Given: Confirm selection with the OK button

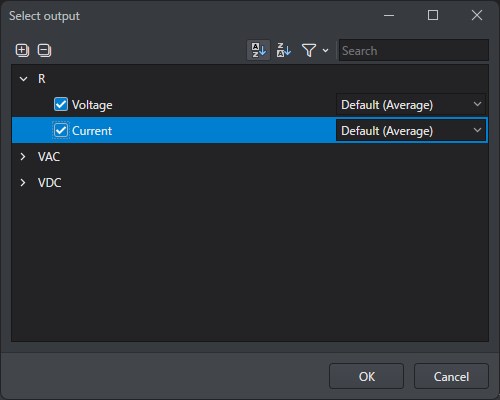Looking at the screenshot, I should [x=366, y=376].
